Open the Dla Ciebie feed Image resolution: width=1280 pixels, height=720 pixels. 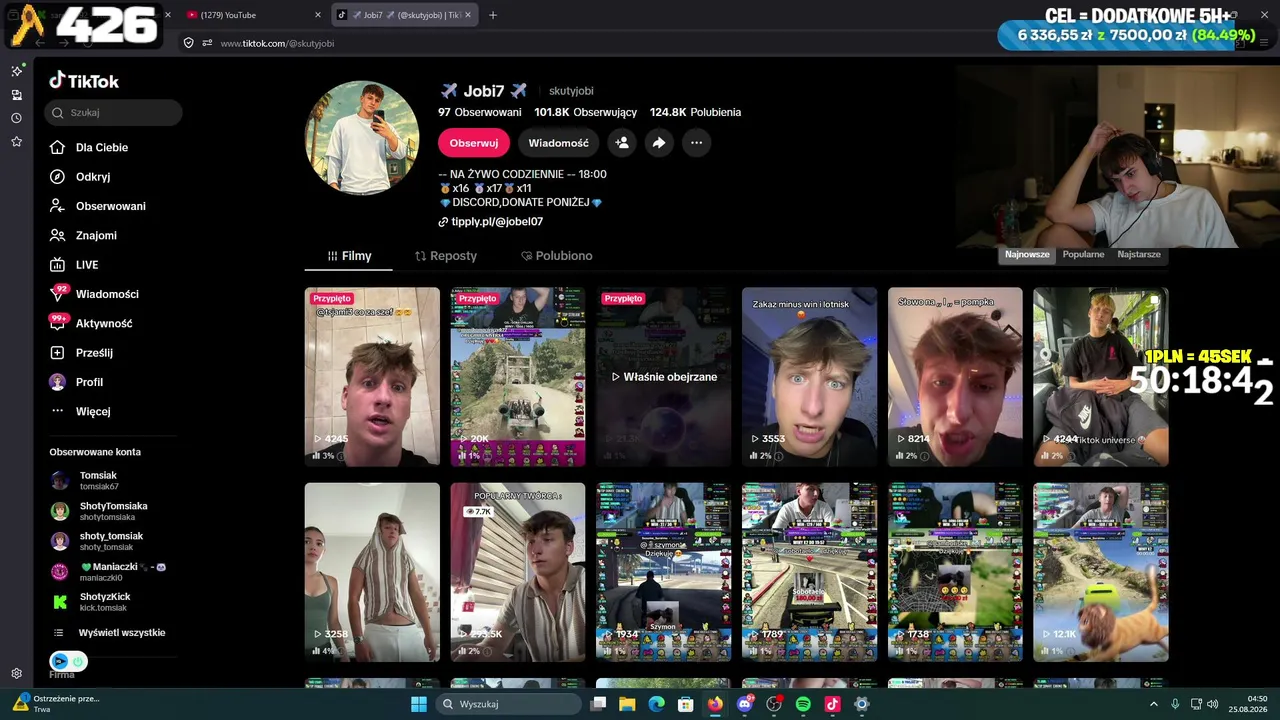[x=101, y=147]
